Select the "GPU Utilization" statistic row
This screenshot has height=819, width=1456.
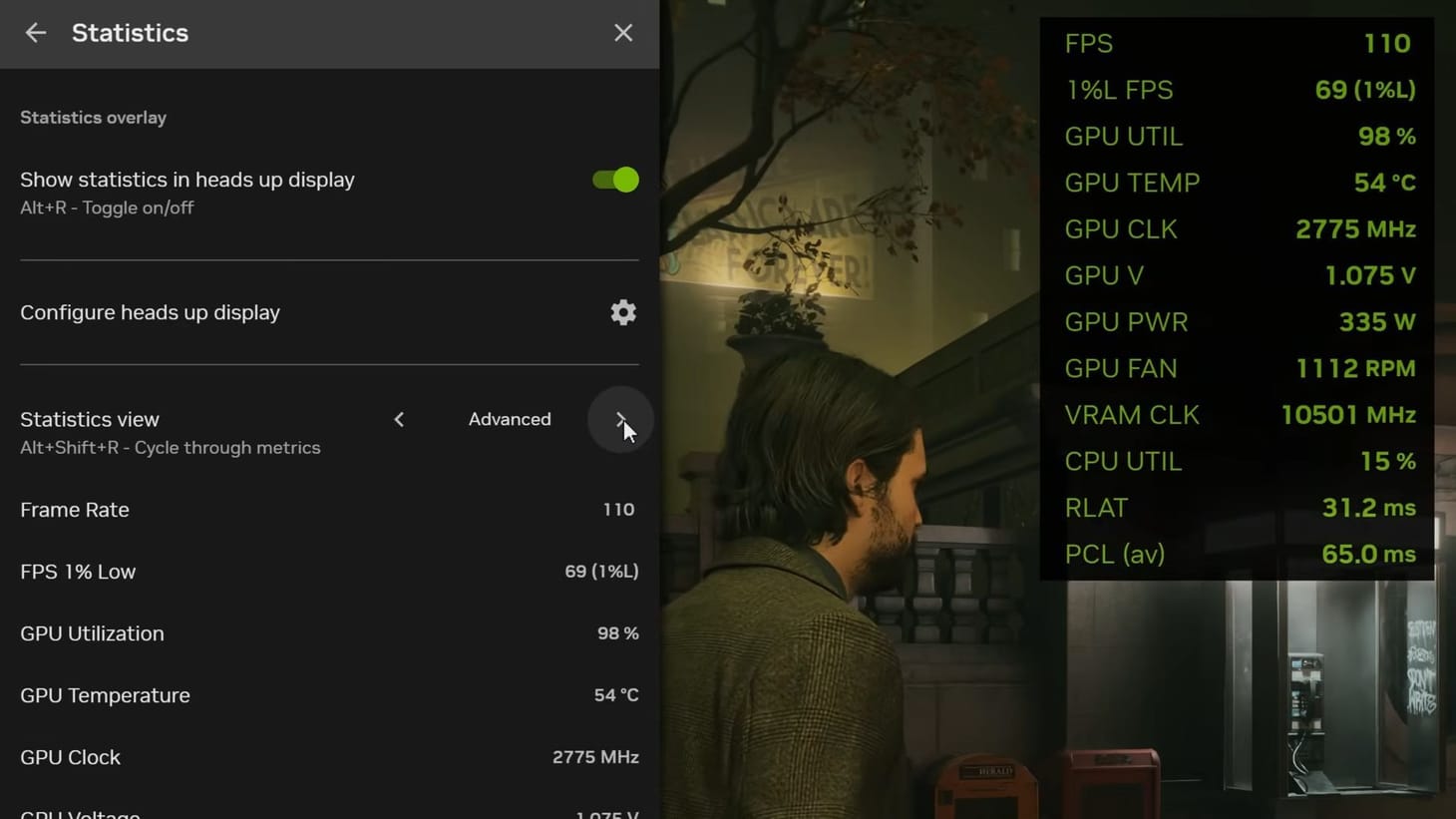tap(92, 633)
